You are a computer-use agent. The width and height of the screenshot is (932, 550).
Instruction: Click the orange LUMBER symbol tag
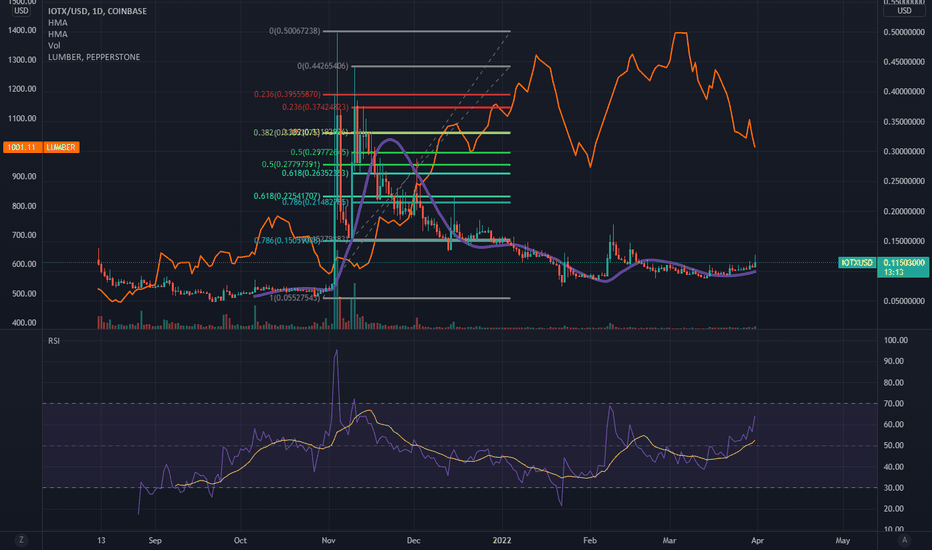(61, 147)
